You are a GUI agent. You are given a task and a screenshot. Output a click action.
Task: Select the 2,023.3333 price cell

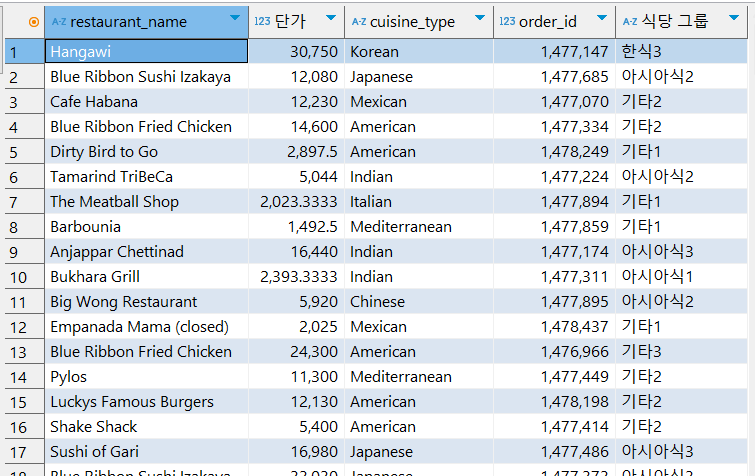[297, 202]
